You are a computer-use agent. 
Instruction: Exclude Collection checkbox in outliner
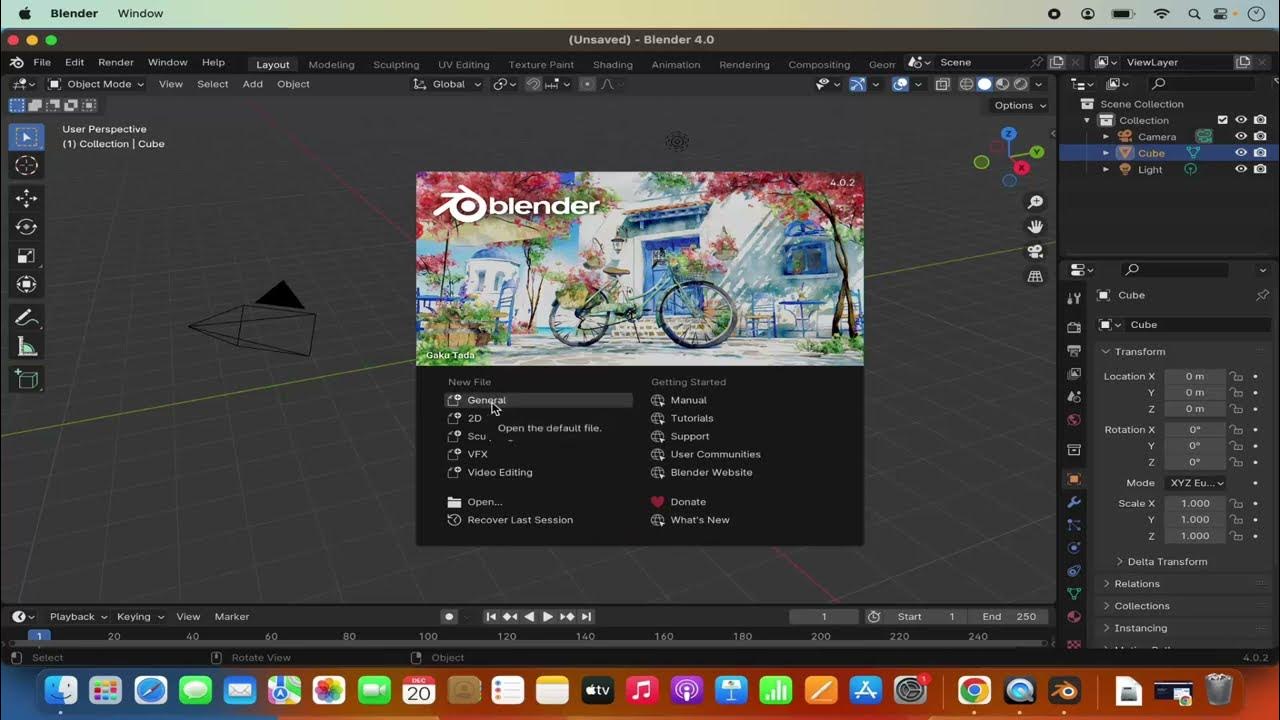click(x=1222, y=120)
